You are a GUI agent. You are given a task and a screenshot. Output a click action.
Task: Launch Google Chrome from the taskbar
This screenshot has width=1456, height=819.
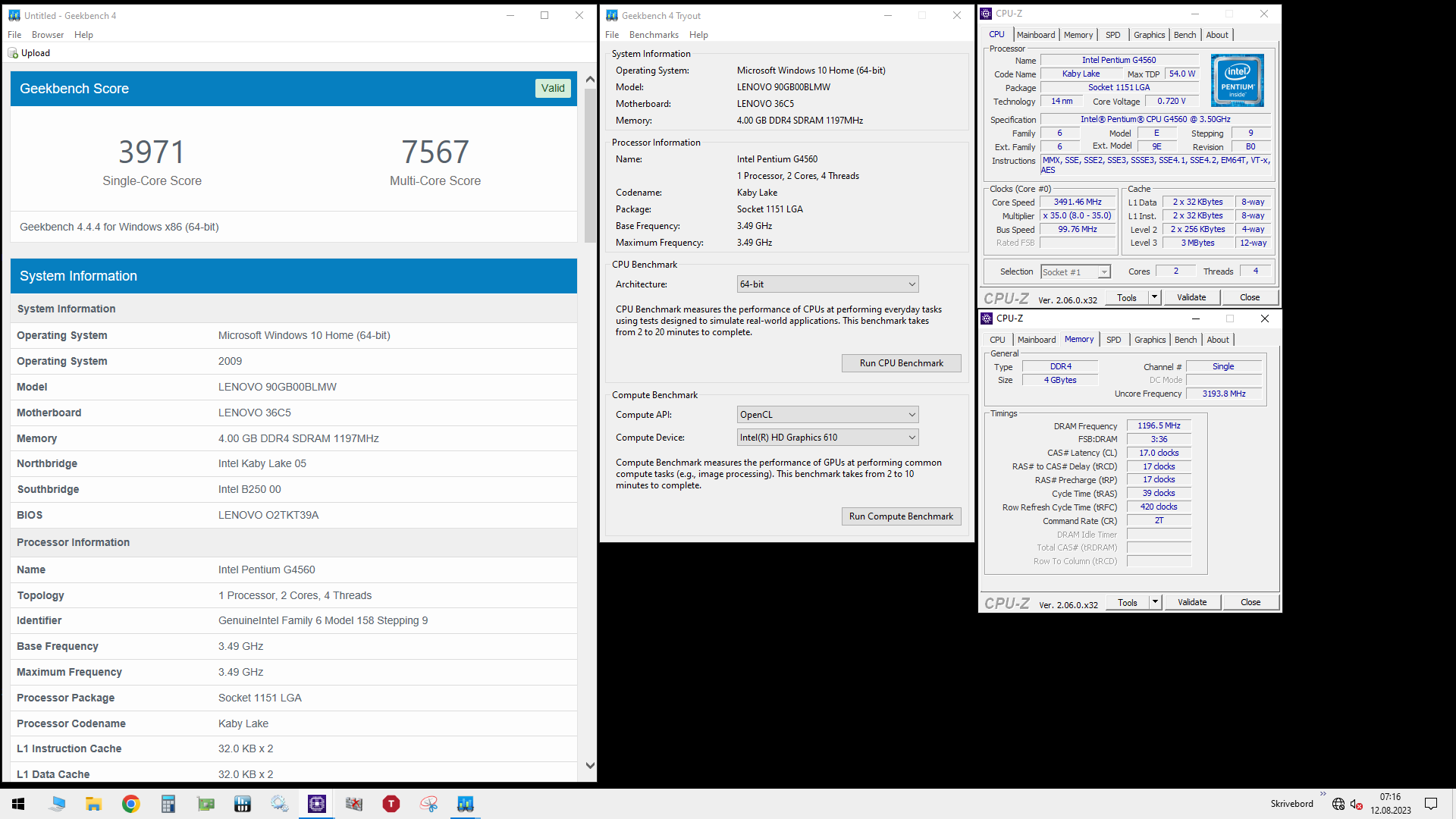click(131, 804)
